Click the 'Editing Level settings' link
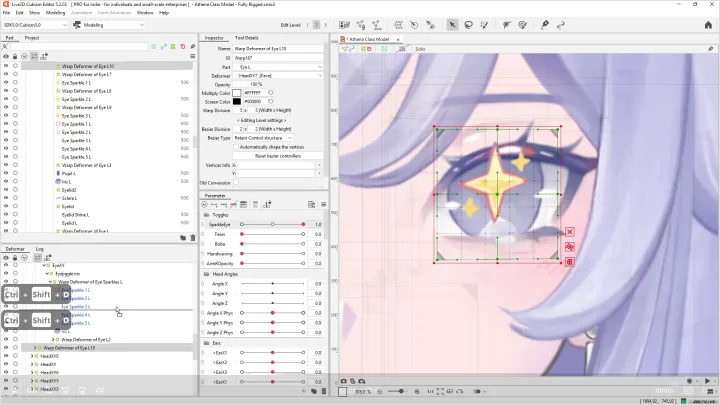720x405 pixels. tap(261, 120)
